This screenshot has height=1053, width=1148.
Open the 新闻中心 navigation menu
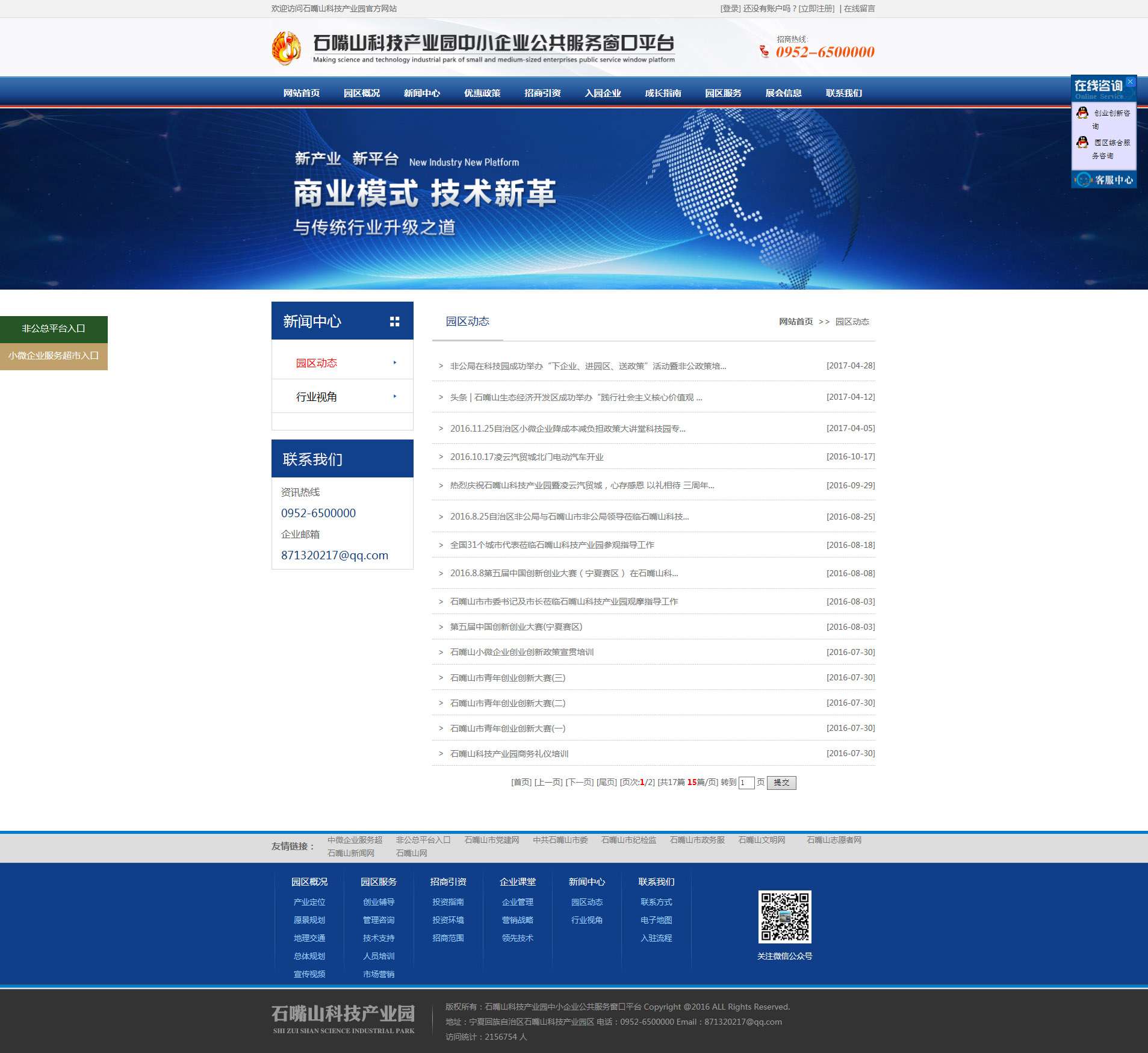pos(421,93)
